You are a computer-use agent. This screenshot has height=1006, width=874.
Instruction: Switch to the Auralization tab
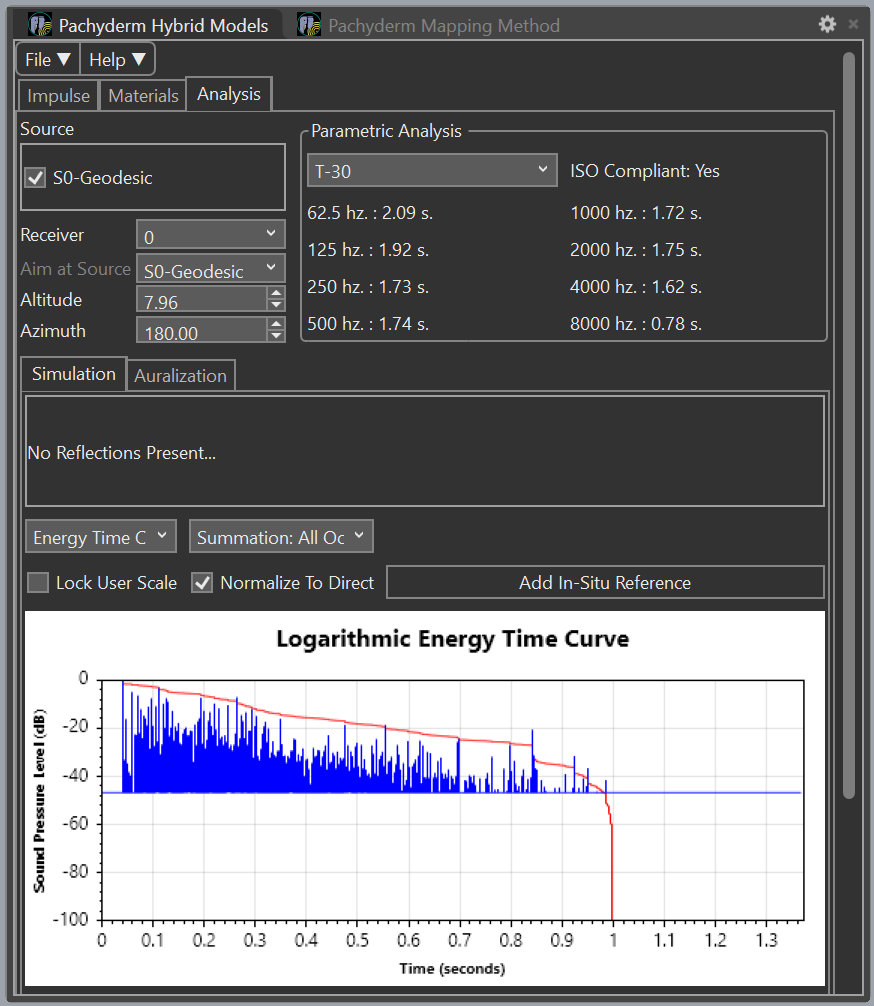pyautogui.click(x=180, y=376)
